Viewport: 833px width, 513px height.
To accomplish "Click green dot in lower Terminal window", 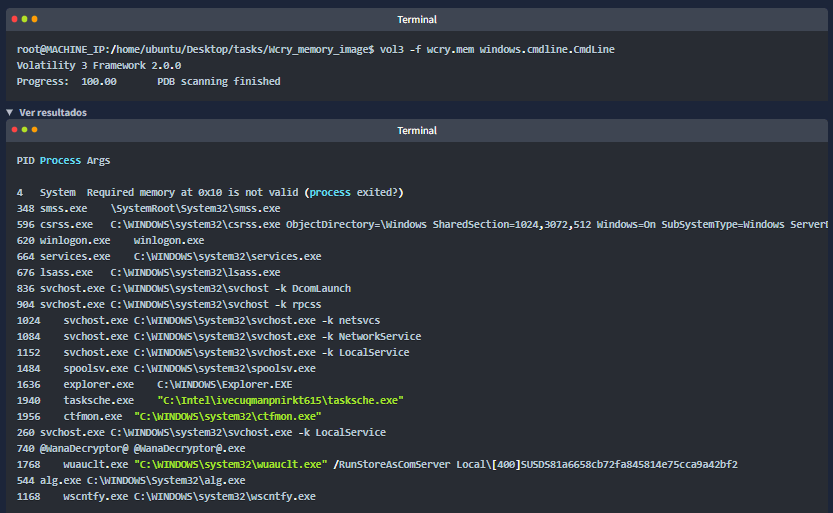I will point(24,130).
